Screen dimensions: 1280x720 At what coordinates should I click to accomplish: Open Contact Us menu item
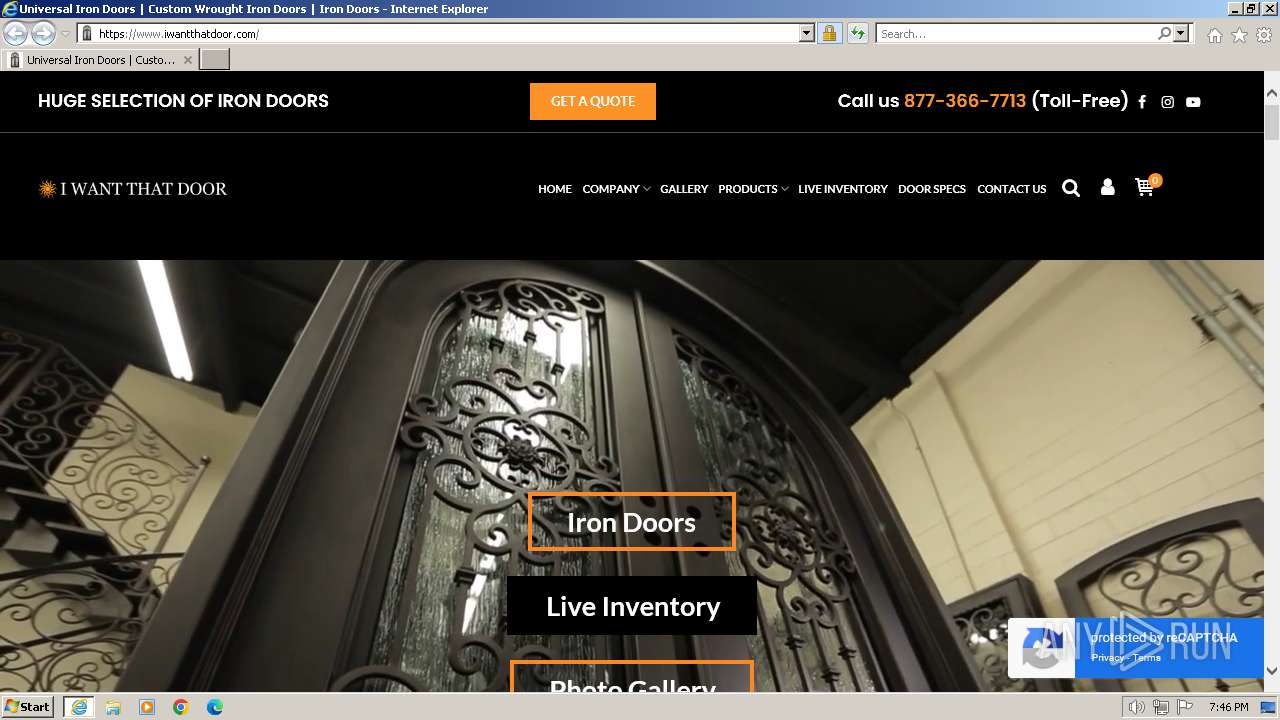1012,189
